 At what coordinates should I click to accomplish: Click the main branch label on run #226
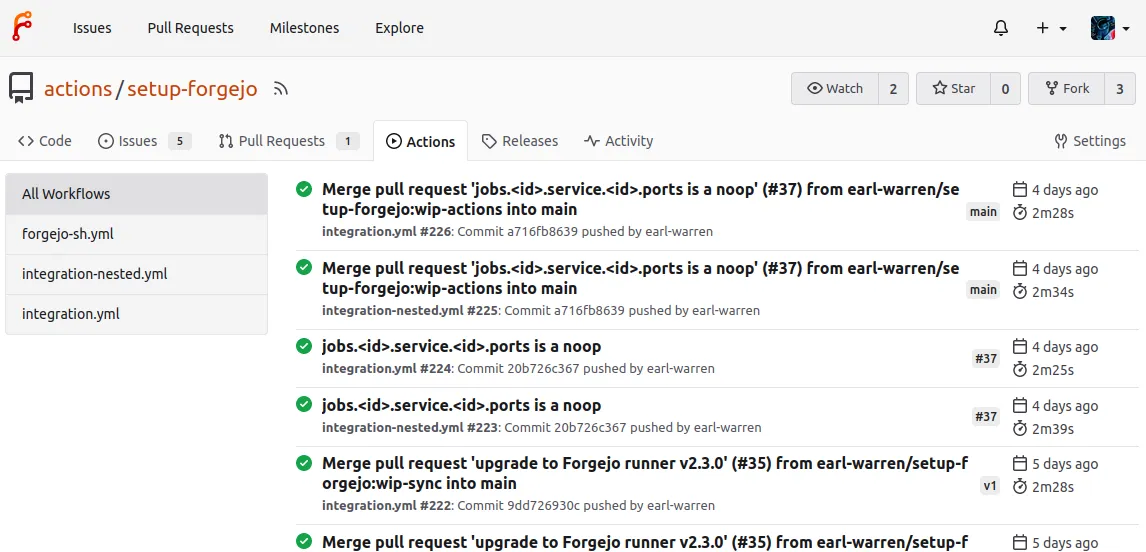coord(983,212)
